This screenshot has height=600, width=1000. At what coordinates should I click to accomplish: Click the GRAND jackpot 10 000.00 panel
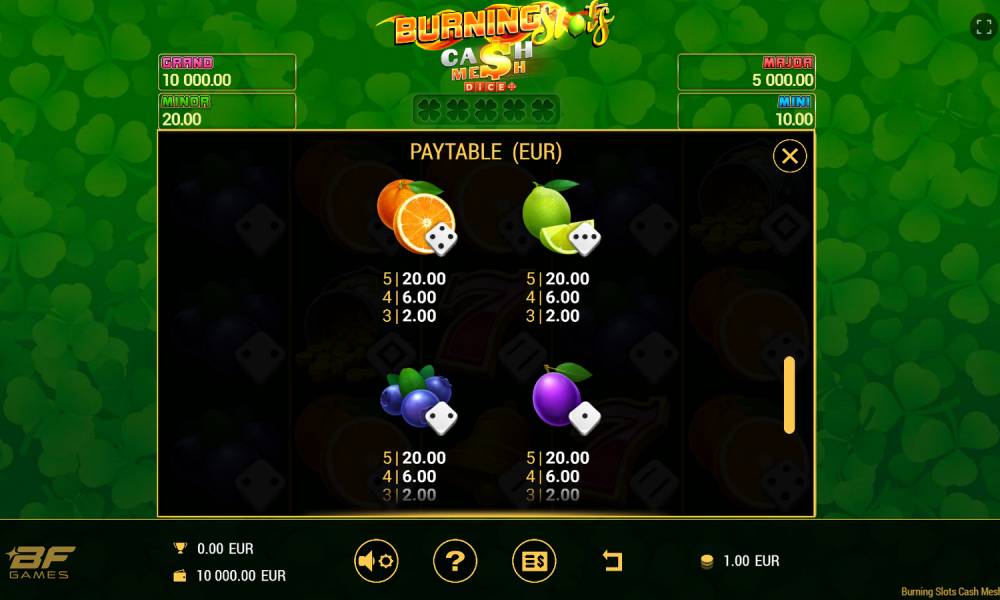coord(226,72)
